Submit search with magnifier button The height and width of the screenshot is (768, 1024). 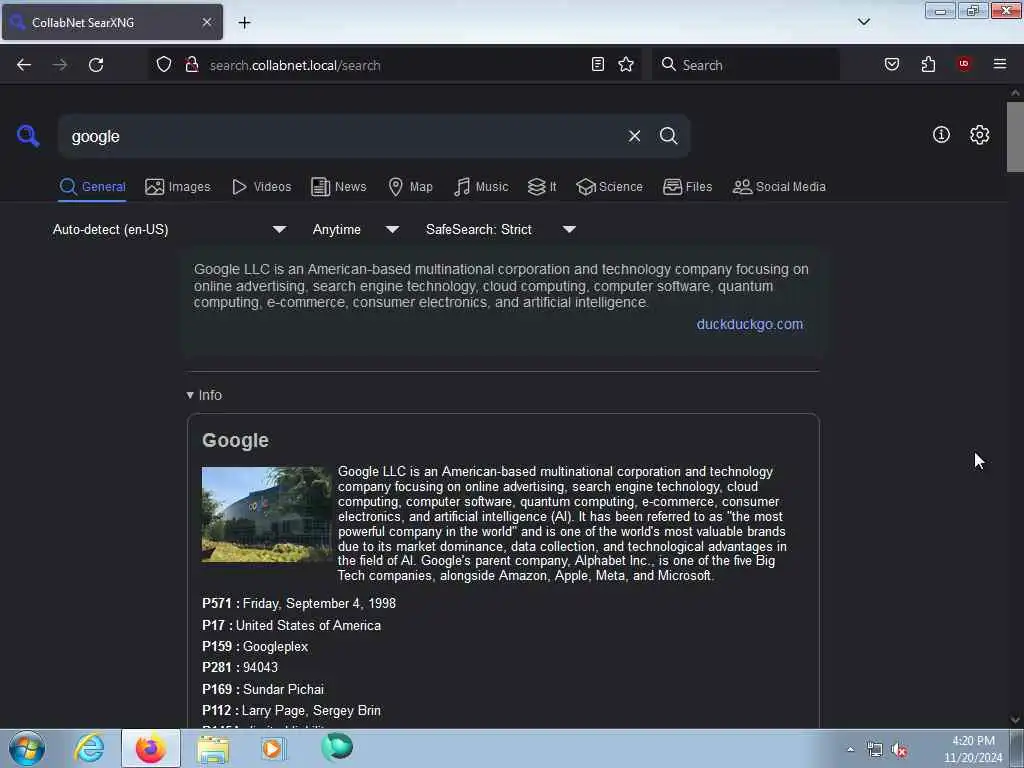(x=668, y=136)
